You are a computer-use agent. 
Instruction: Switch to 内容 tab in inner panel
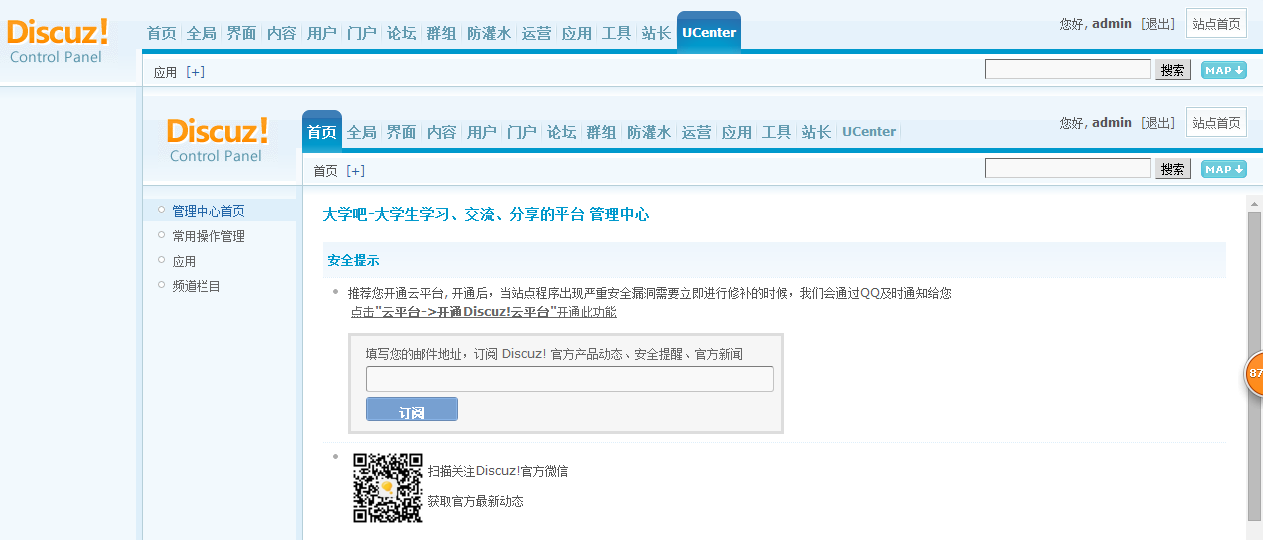coord(441,132)
